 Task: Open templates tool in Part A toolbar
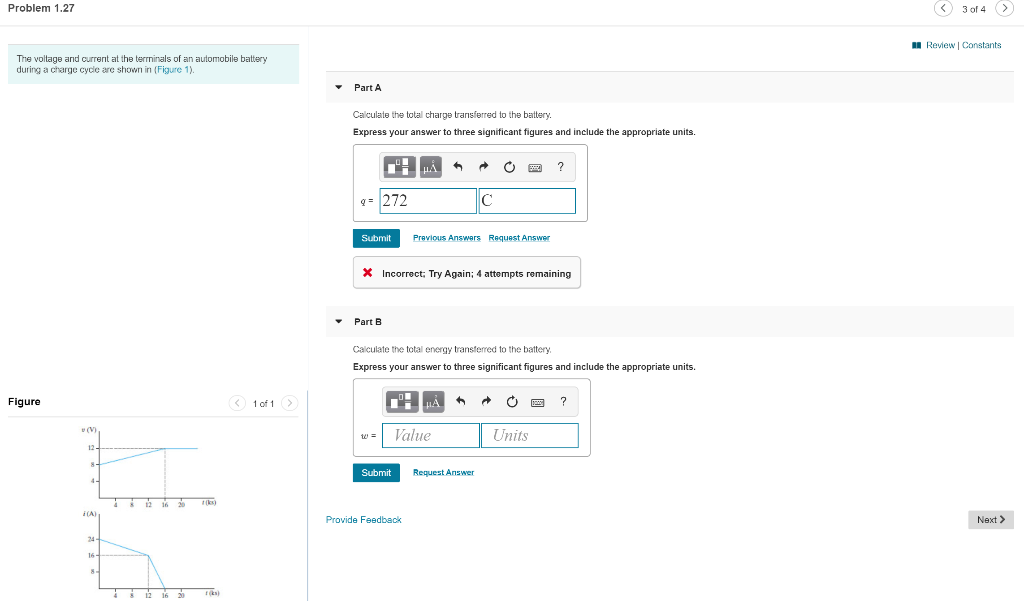tap(399, 167)
